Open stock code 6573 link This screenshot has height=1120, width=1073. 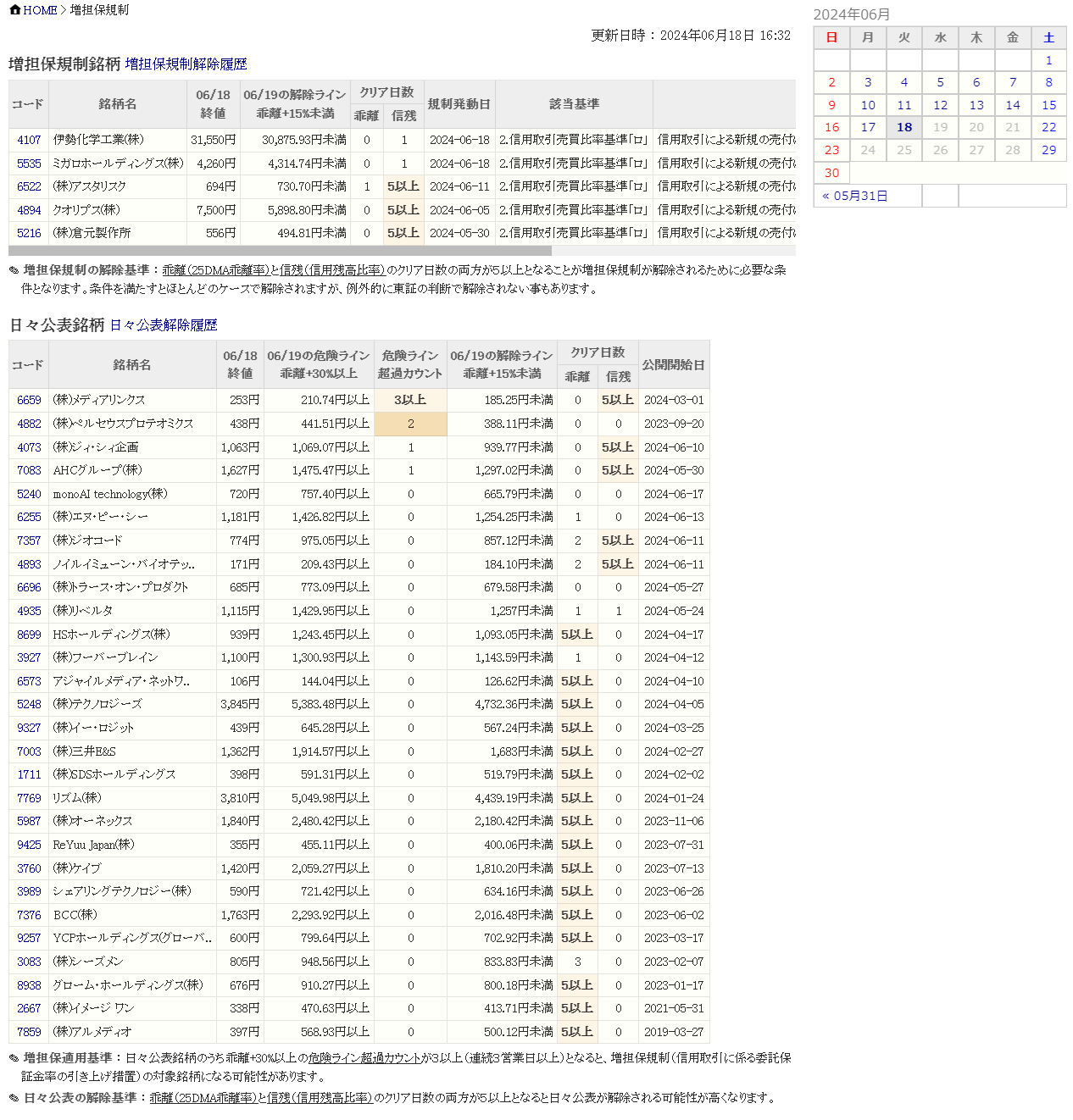[x=29, y=681]
